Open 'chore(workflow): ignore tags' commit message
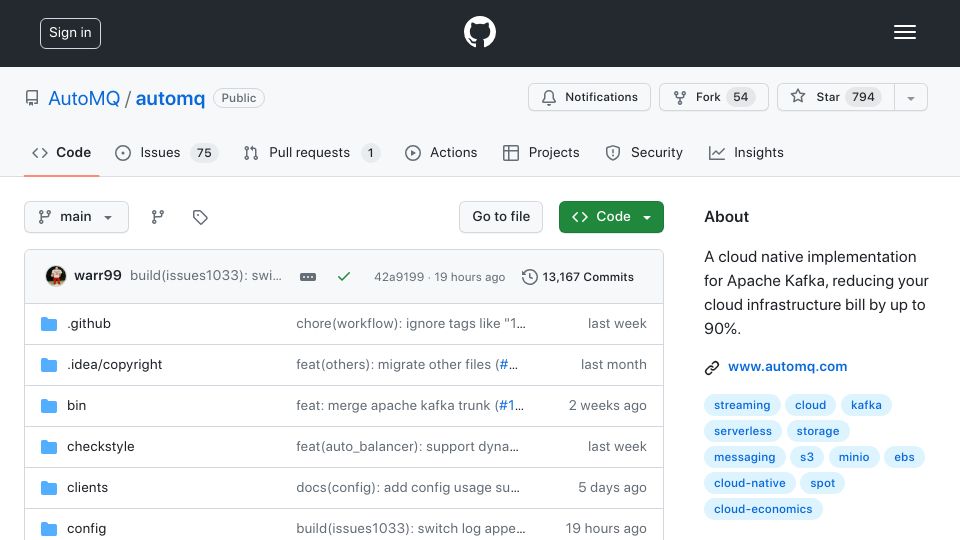960x540 pixels. pos(411,323)
